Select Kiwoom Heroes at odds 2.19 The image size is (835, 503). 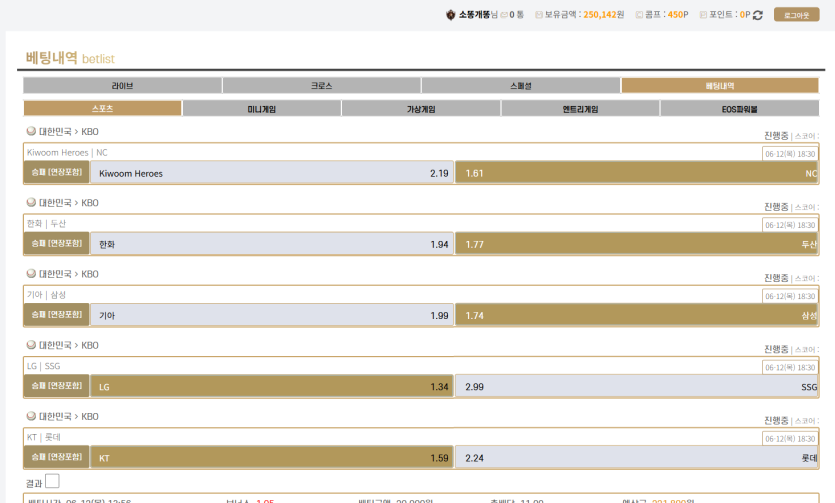272,173
